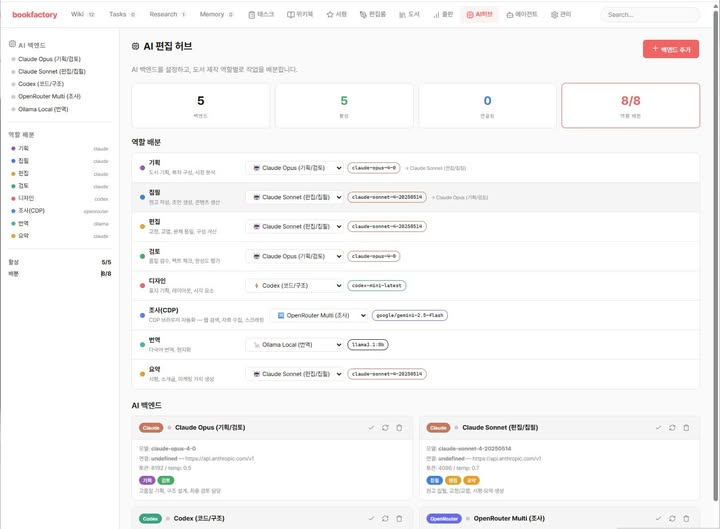Select the green 5 active stat card
The image size is (720, 529).
[344, 106]
